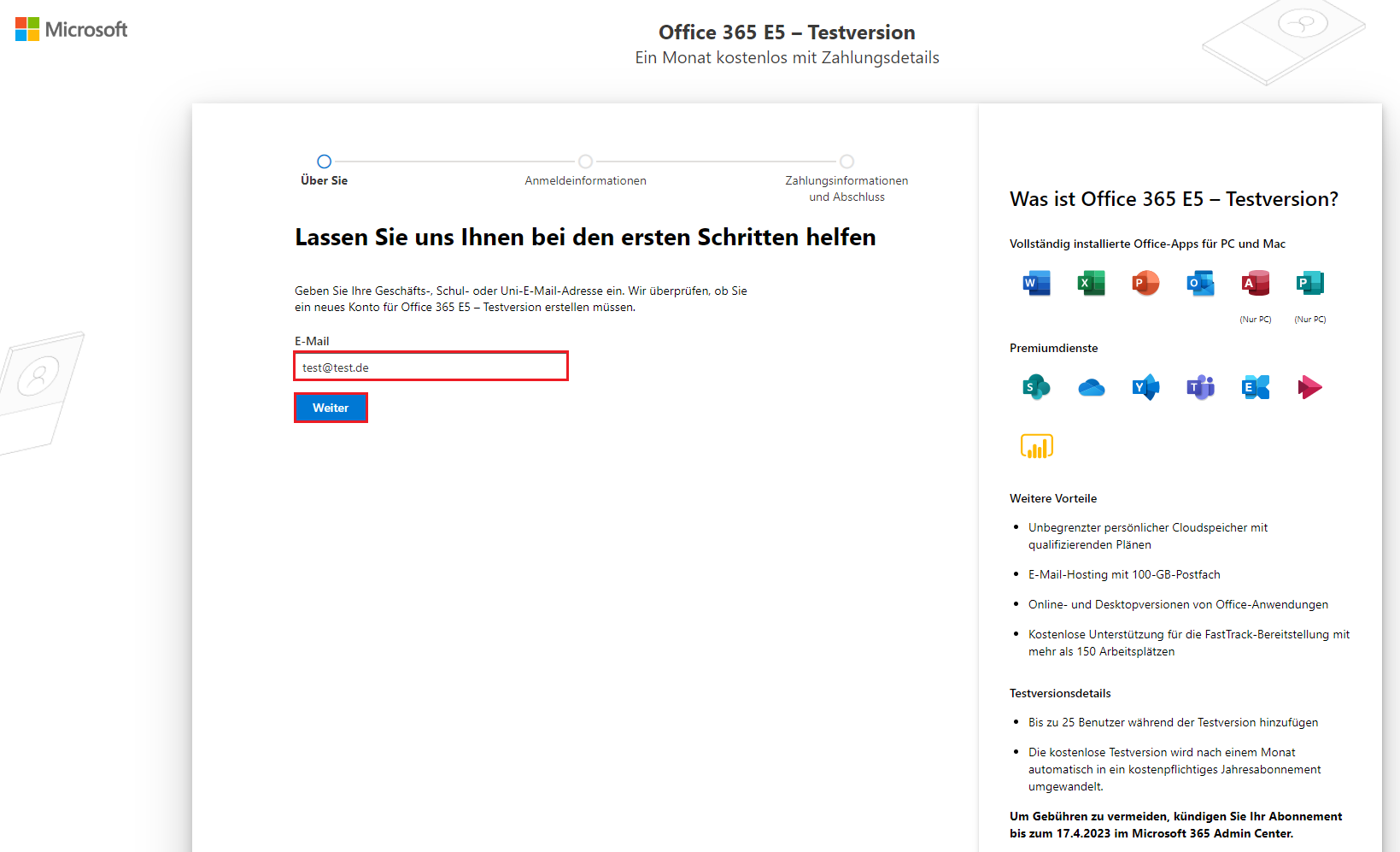Click the Excel app icon
The image size is (1400, 852).
[1091, 283]
